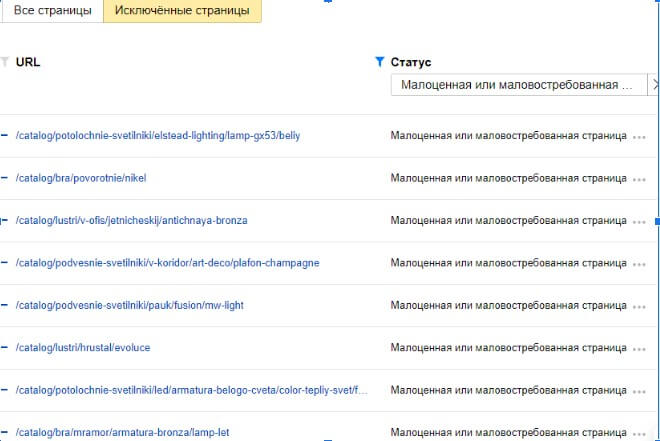Open the link /catalog/lustri/hrustal/evoluce
This screenshot has width=660, height=441.
point(83,348)
